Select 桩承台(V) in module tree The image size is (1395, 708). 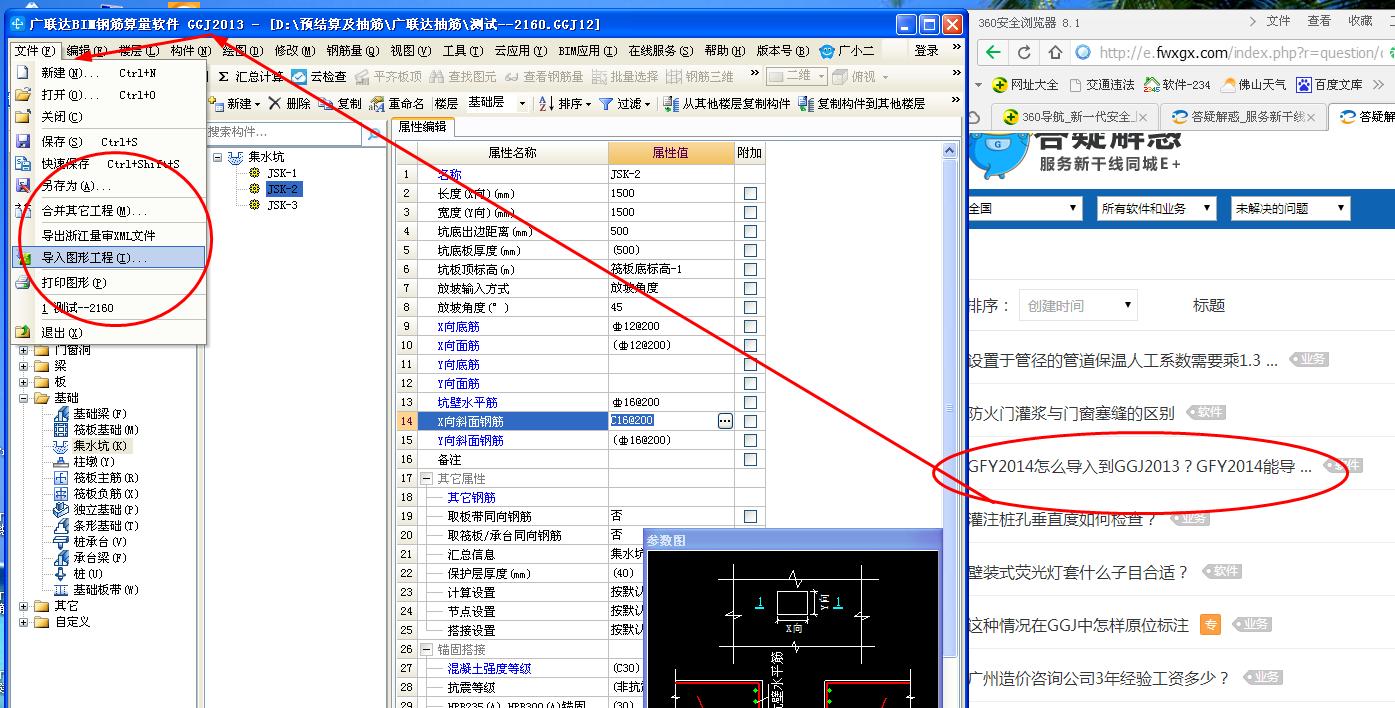point(100,542)
